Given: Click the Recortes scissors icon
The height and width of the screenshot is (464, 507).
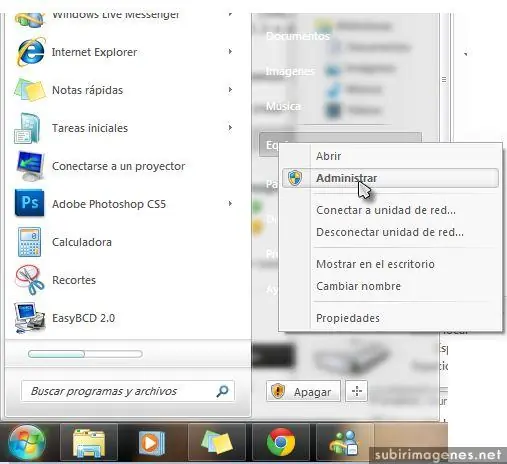Looking at the screenshot, I should click(x=29, y=280).
